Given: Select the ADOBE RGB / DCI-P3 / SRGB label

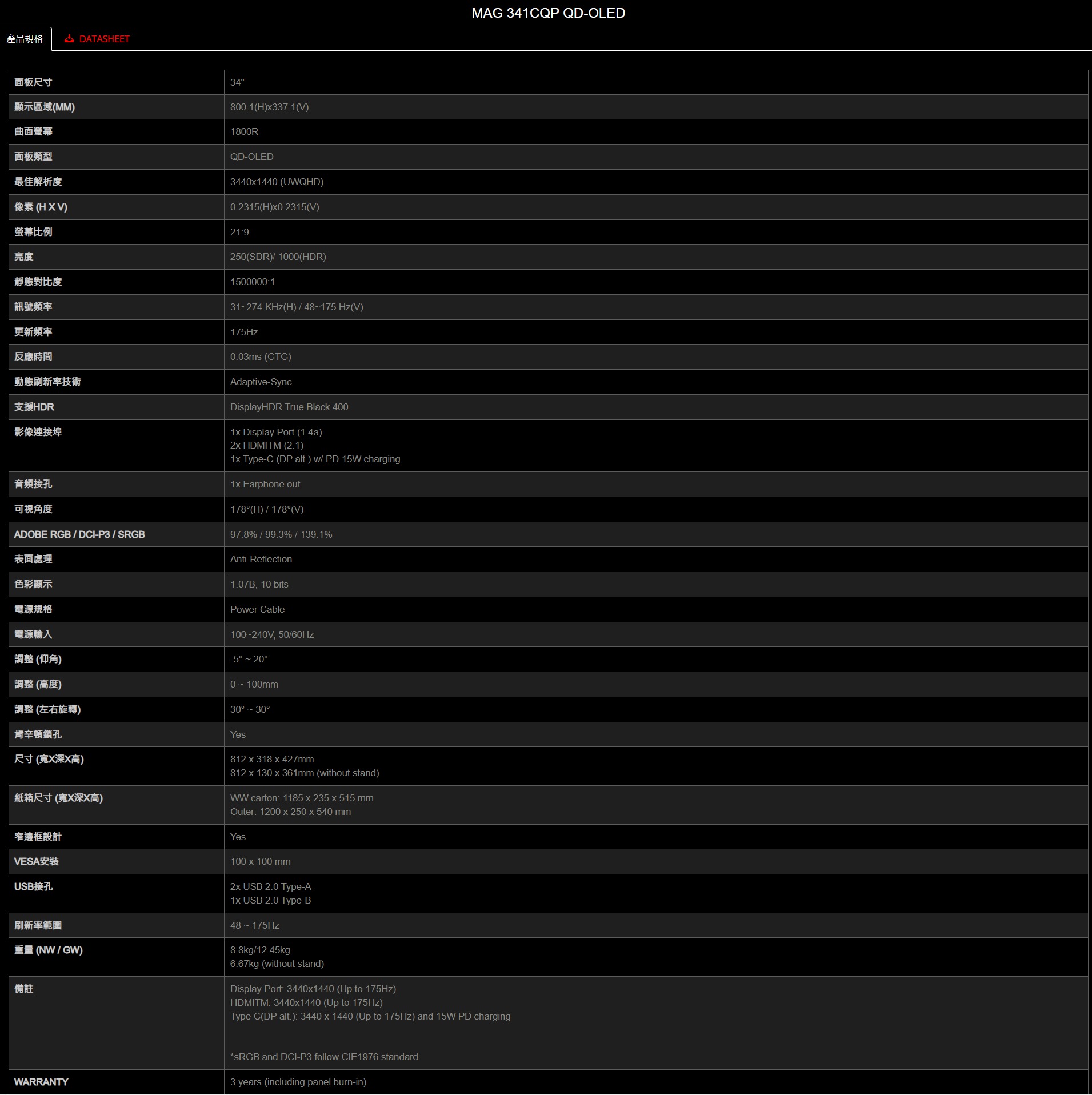Looking at the screenshot, I should point(79,534).
